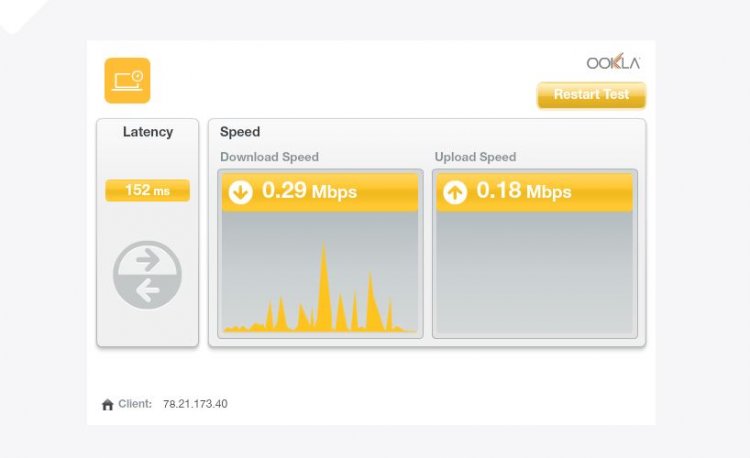Select the 0.18 Mbps upload value
This screenshot has height=458, width=750.
click(524, 191)
